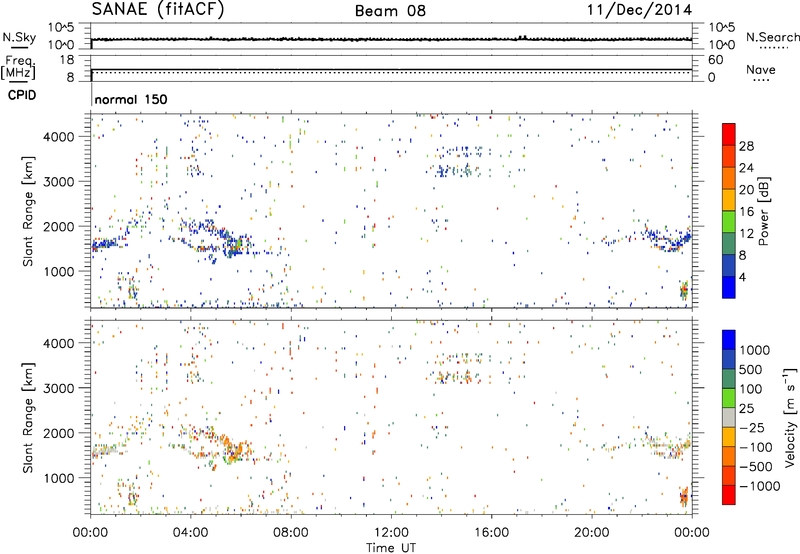Viewport: 800px width, 554px height.
Task: Click the grey Velocity colorbar segment between 25 and -25
Action: (x=729, y=418)
